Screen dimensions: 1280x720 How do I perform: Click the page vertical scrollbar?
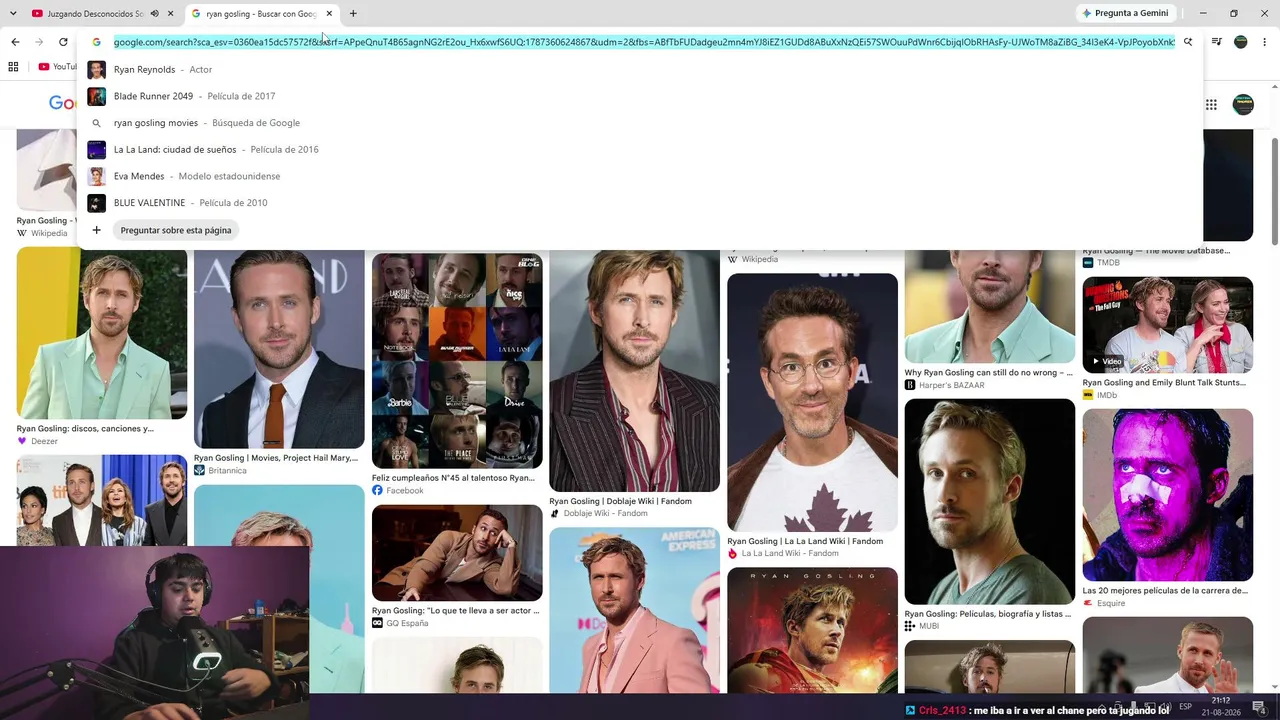point(1274,190)
